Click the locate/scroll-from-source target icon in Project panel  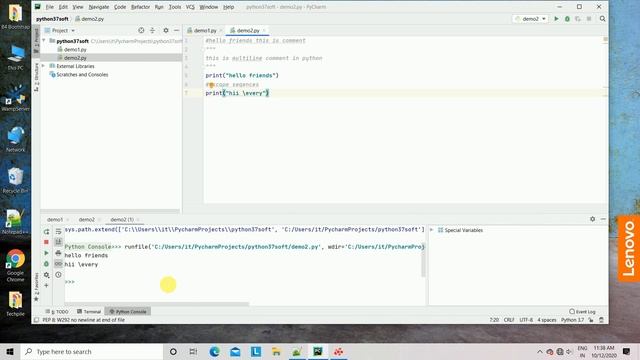pos(141,30)
